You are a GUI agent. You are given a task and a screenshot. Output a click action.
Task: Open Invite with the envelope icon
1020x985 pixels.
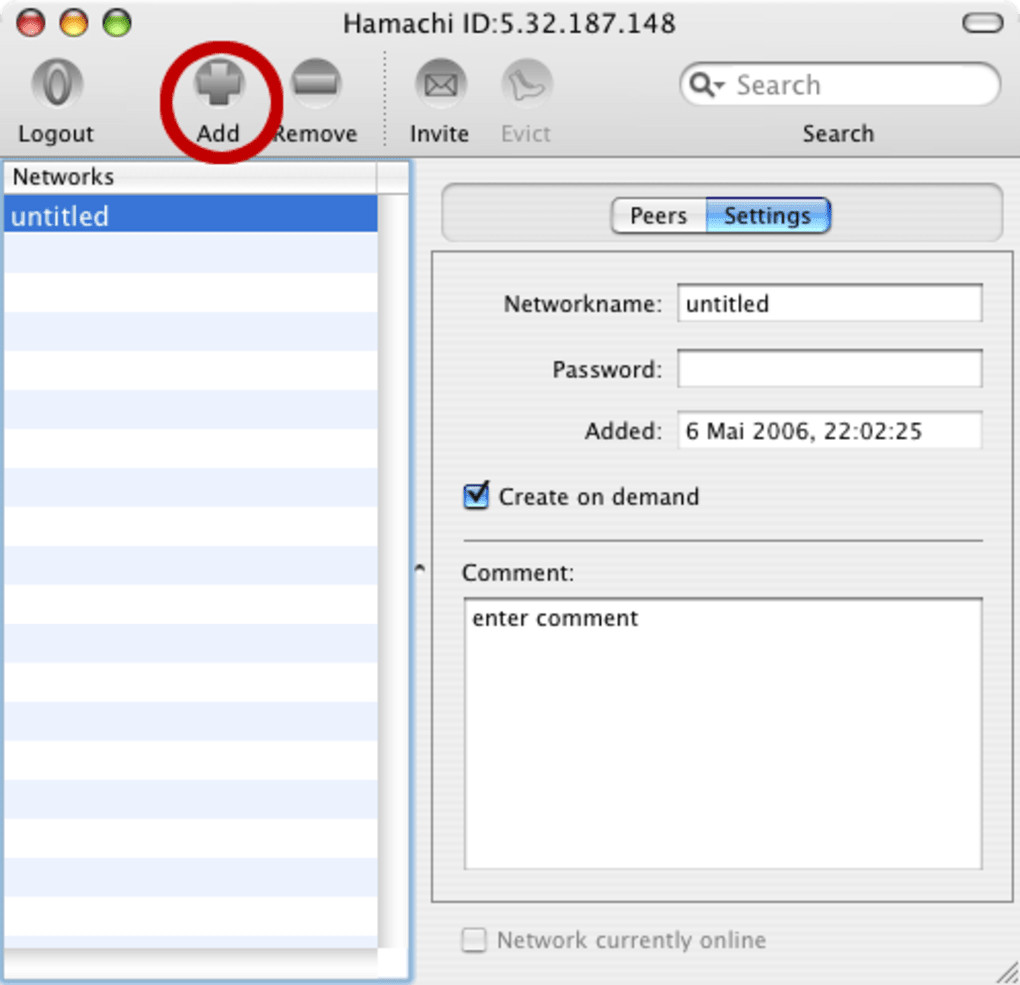440,84
